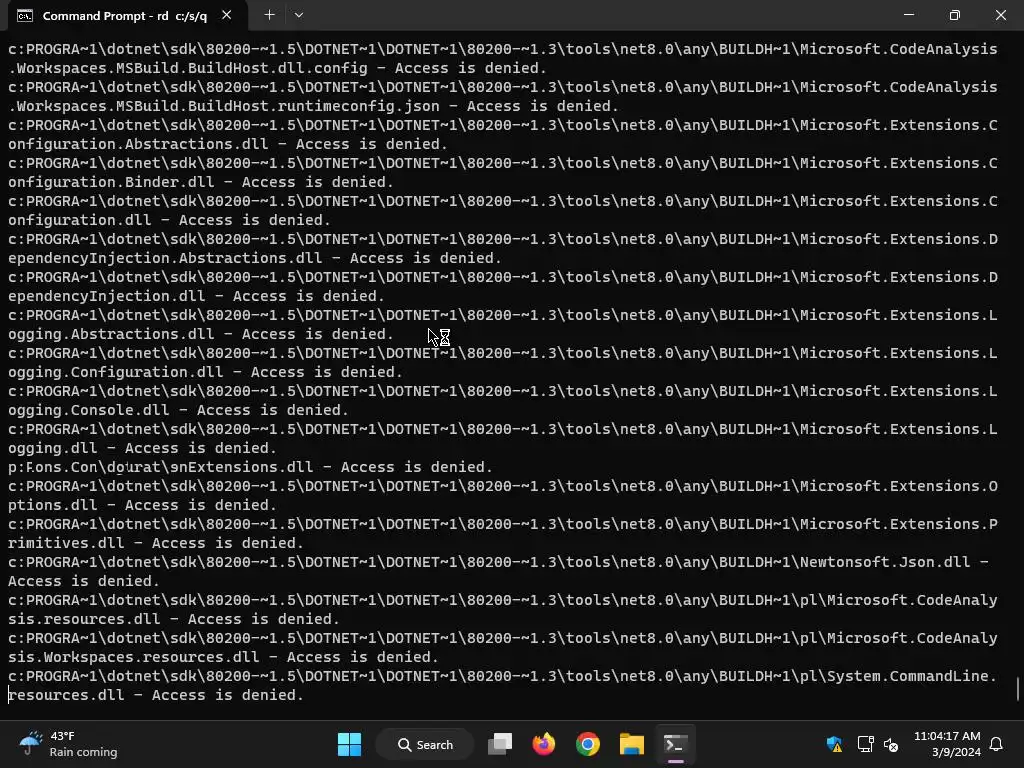Open the weather widget showing 43°F

pos(69,744)
